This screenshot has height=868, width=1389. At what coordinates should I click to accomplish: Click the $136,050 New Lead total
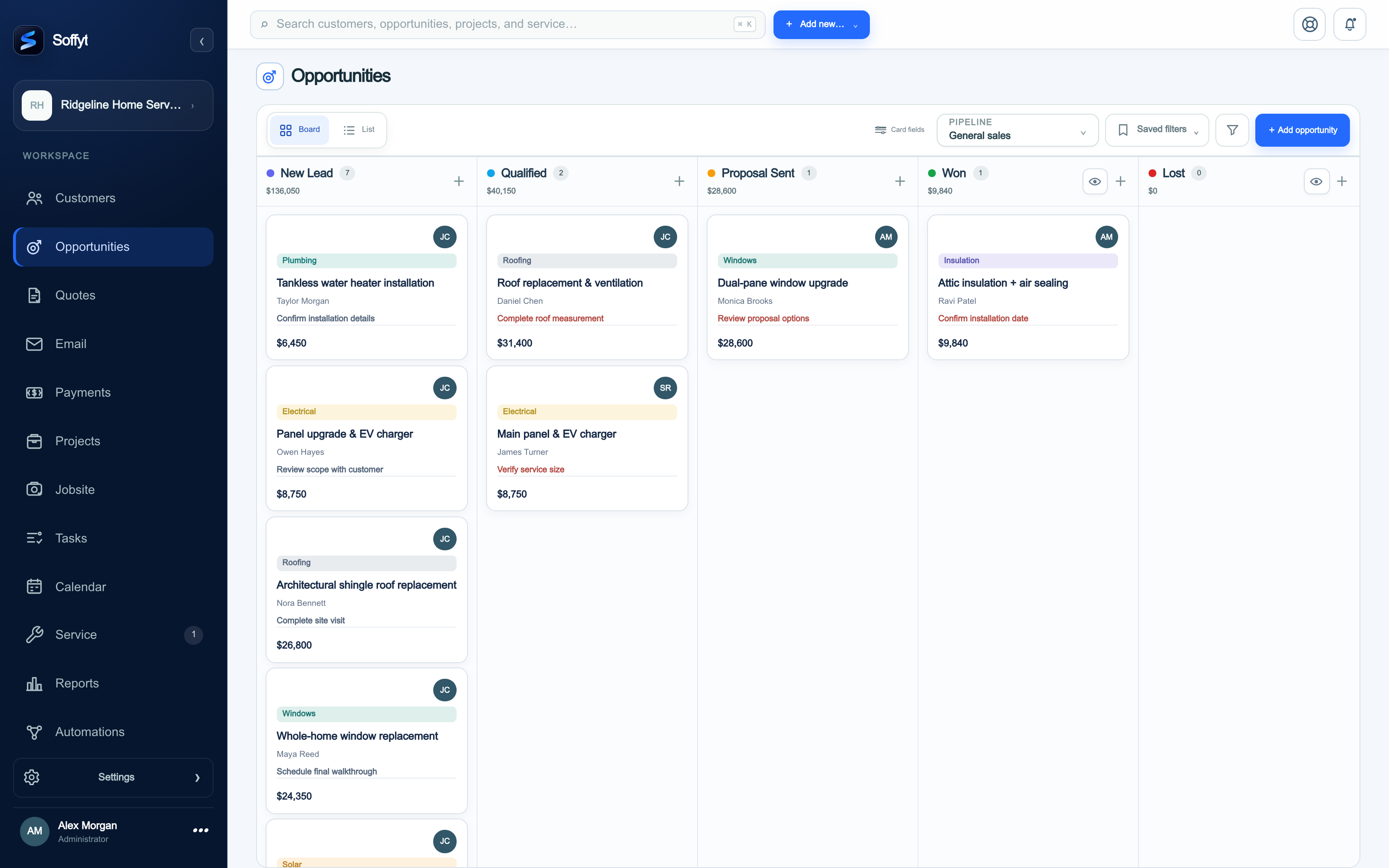pos(283,191)
